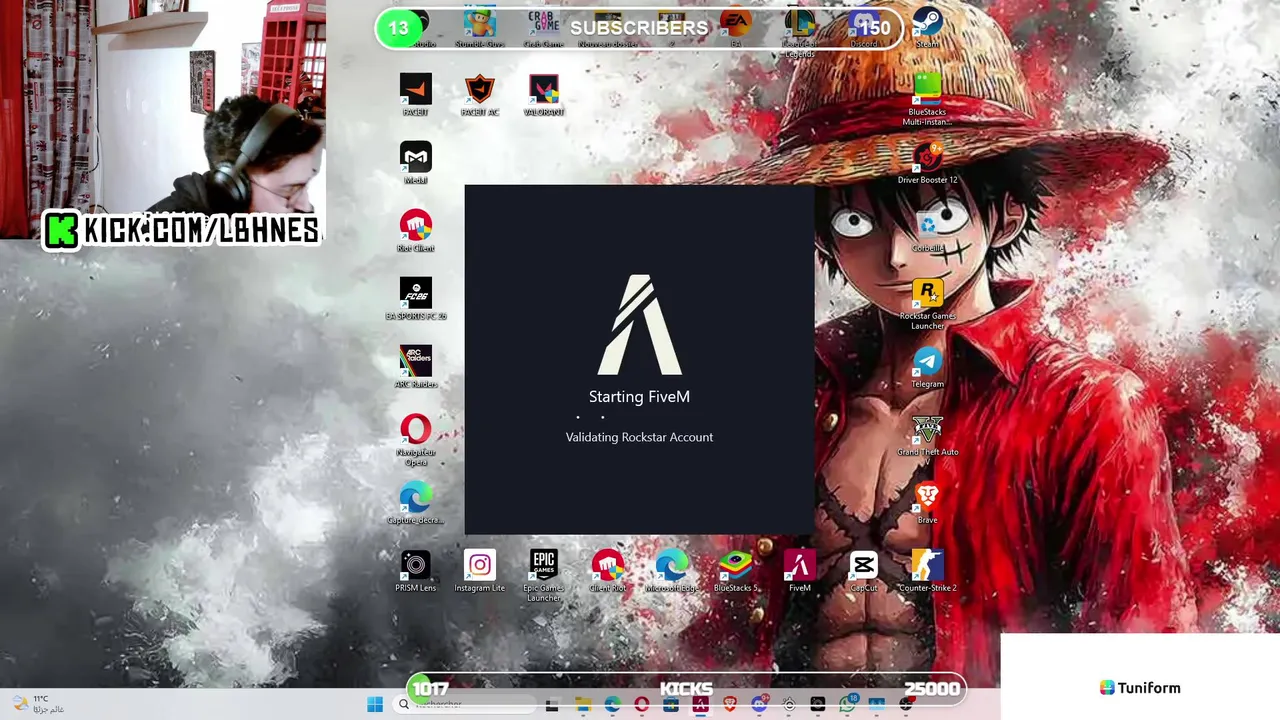Screen dimensions: 1280x720
Task: Launch the Rockstar Games Launcher shortcut
Action: click(x=928, y=304)
